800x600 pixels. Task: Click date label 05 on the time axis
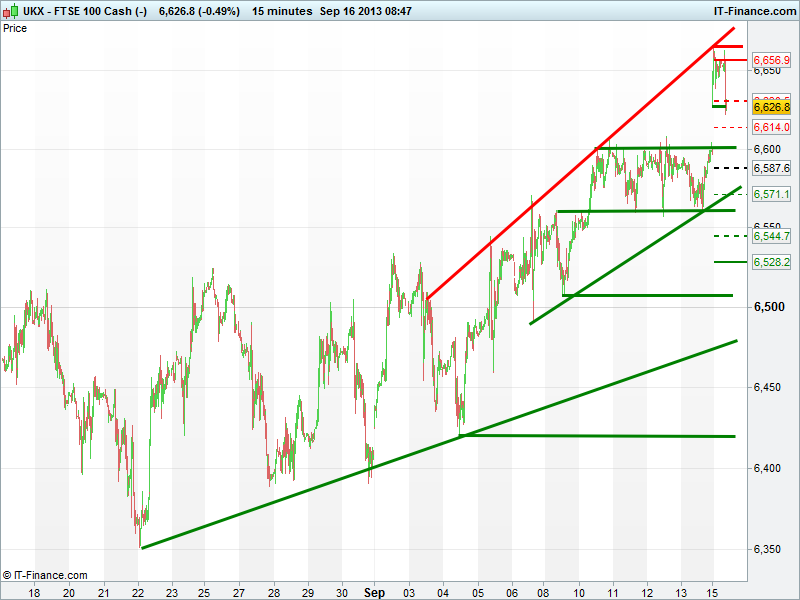(478, 593)
